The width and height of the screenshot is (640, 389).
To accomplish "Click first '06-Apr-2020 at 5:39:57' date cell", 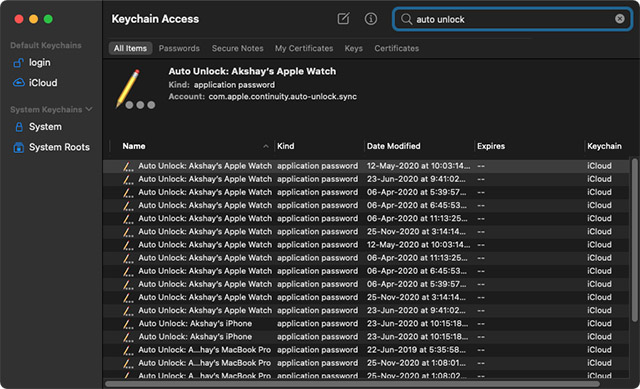I will click(416, 192).
